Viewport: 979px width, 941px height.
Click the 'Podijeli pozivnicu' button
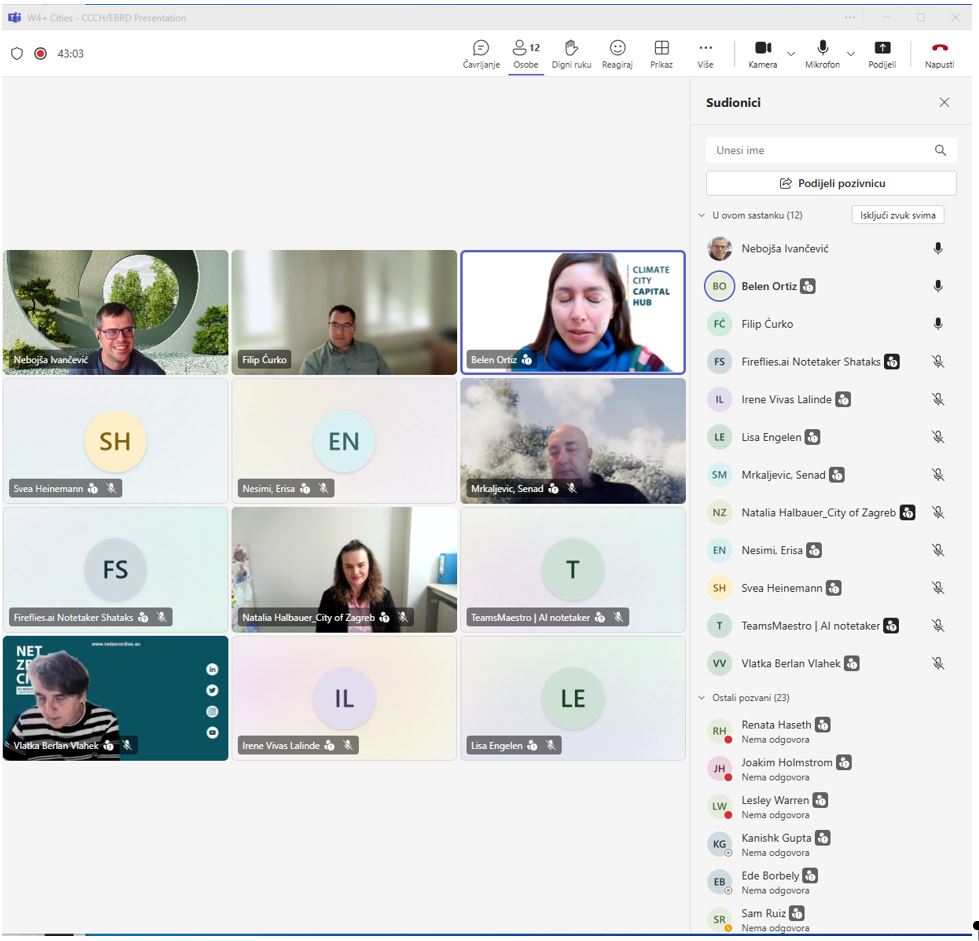point(831,183)
